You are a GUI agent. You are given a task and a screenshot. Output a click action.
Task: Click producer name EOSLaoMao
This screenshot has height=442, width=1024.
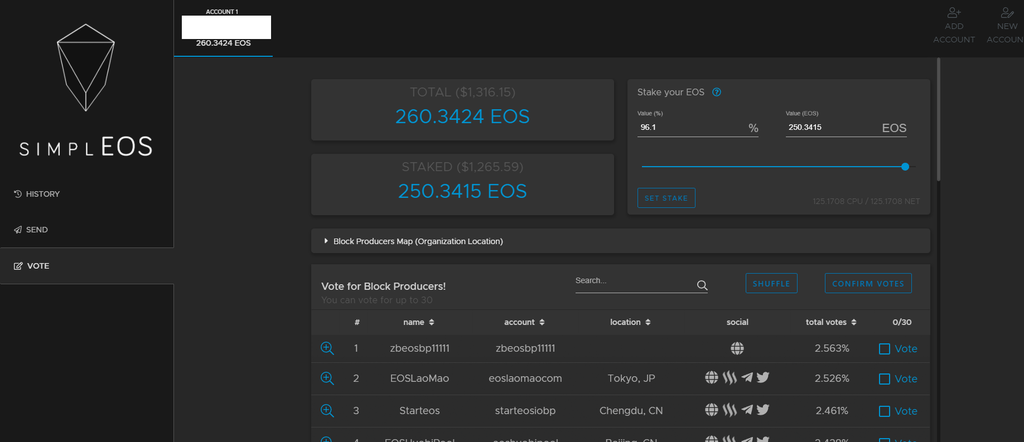tap(419, 379)
